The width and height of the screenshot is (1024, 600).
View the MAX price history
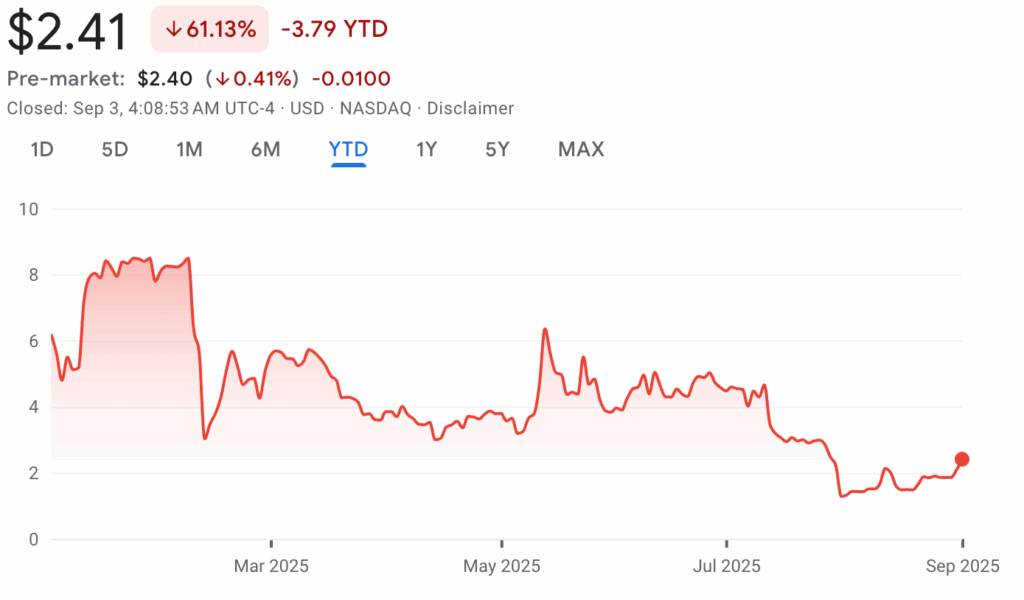coord(581,150)
